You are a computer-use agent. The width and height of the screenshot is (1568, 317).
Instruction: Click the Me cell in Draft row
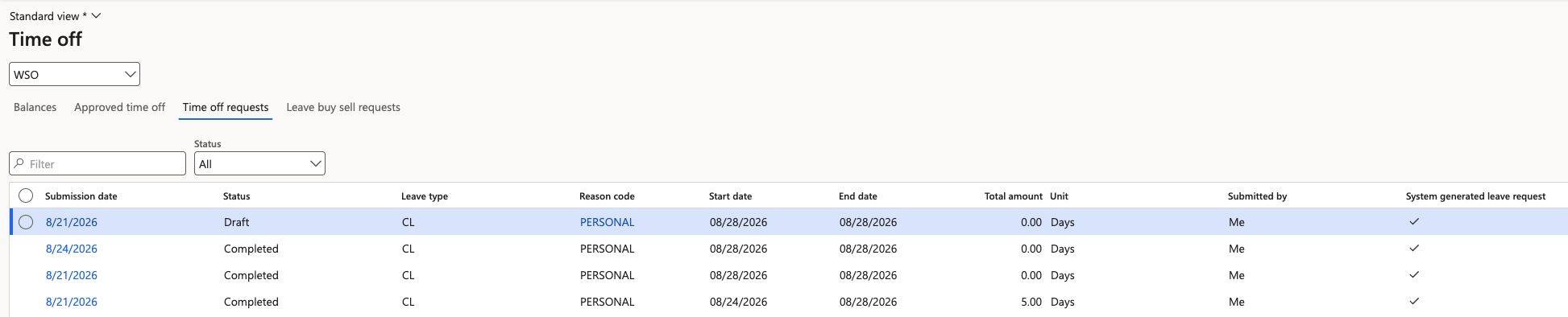[1237, 222]
